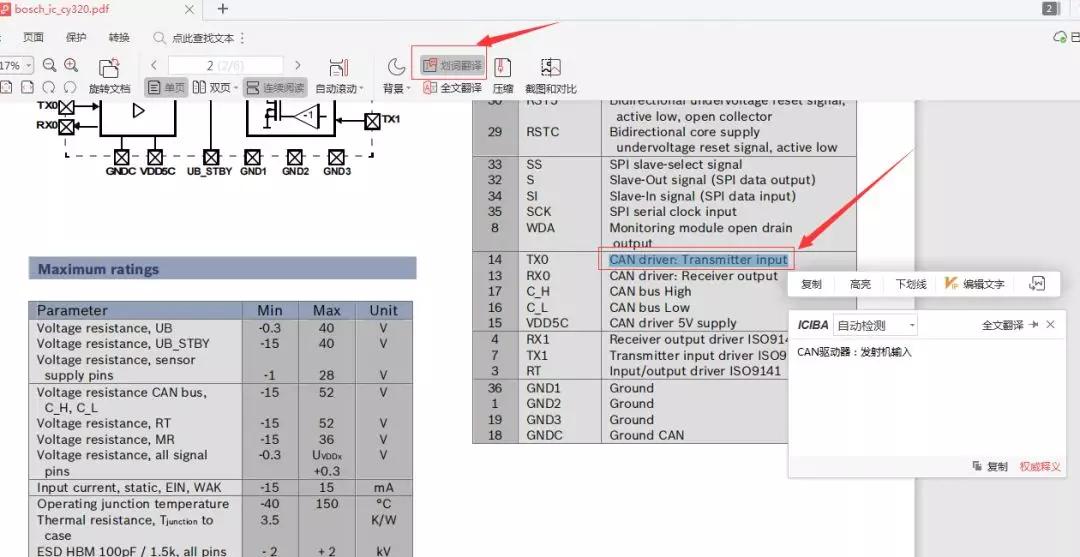Click the 自动滚动 auto scroll icon

338,67
